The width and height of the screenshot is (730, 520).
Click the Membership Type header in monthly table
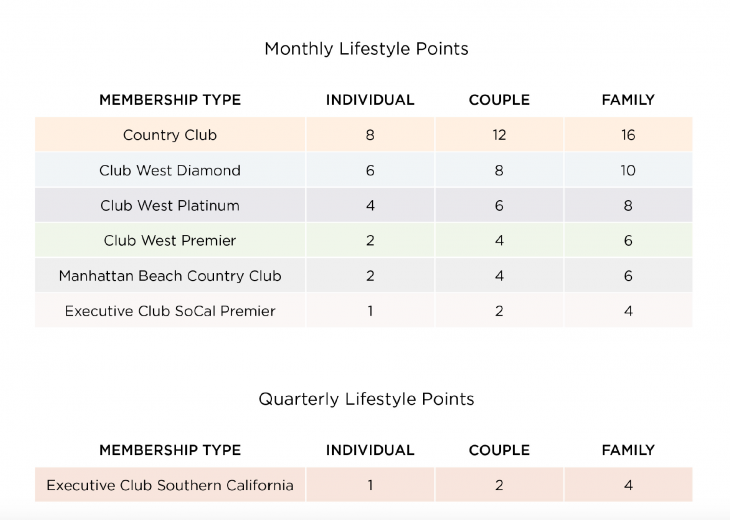[170, 100]
